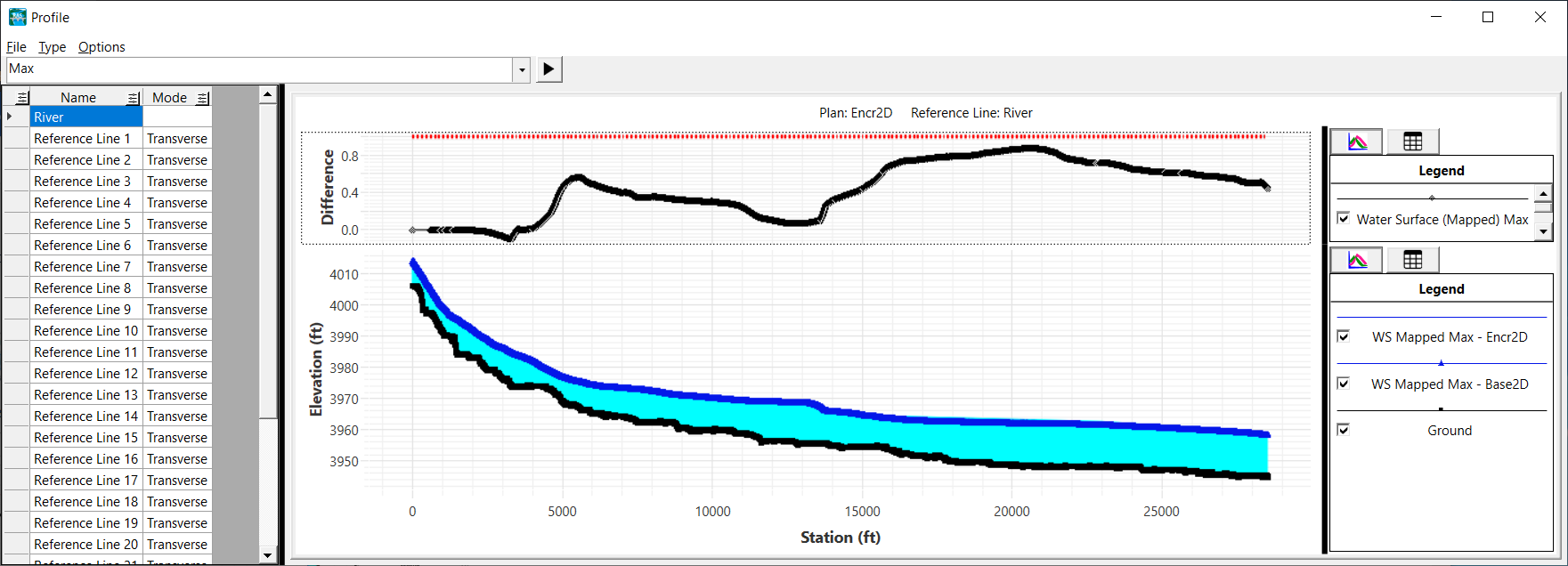Click the row selector arrow beside River
Screen dimensions: 1568x566
click(x=10, y=117)
